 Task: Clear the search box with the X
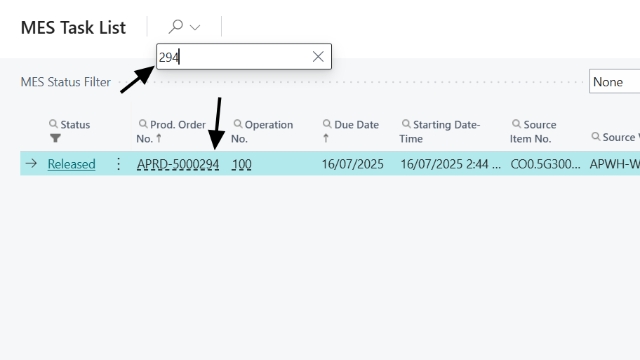pyautogui.click(x=318, y=56)
